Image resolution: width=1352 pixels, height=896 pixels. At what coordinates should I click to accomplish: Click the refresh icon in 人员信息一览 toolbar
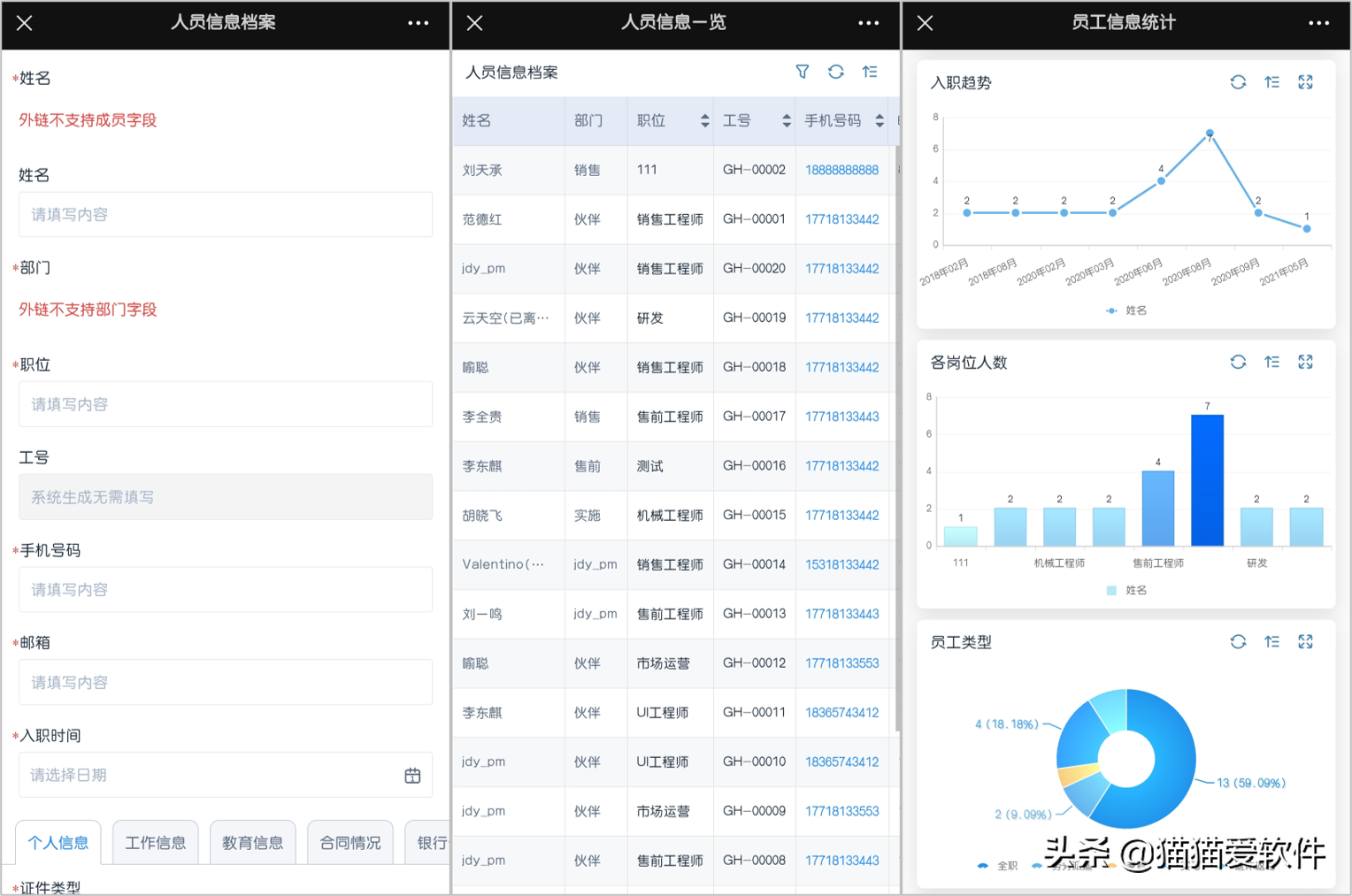coord(835,72)
